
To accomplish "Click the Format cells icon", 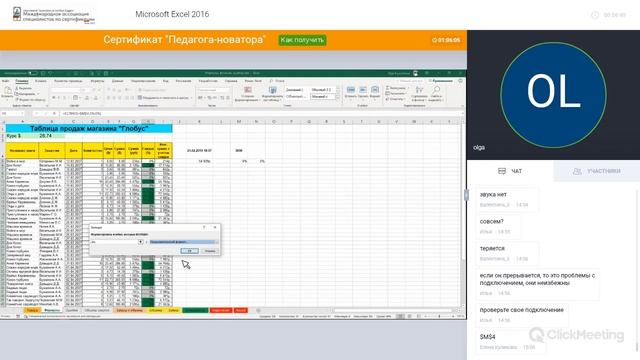I will tap(375, 90).
